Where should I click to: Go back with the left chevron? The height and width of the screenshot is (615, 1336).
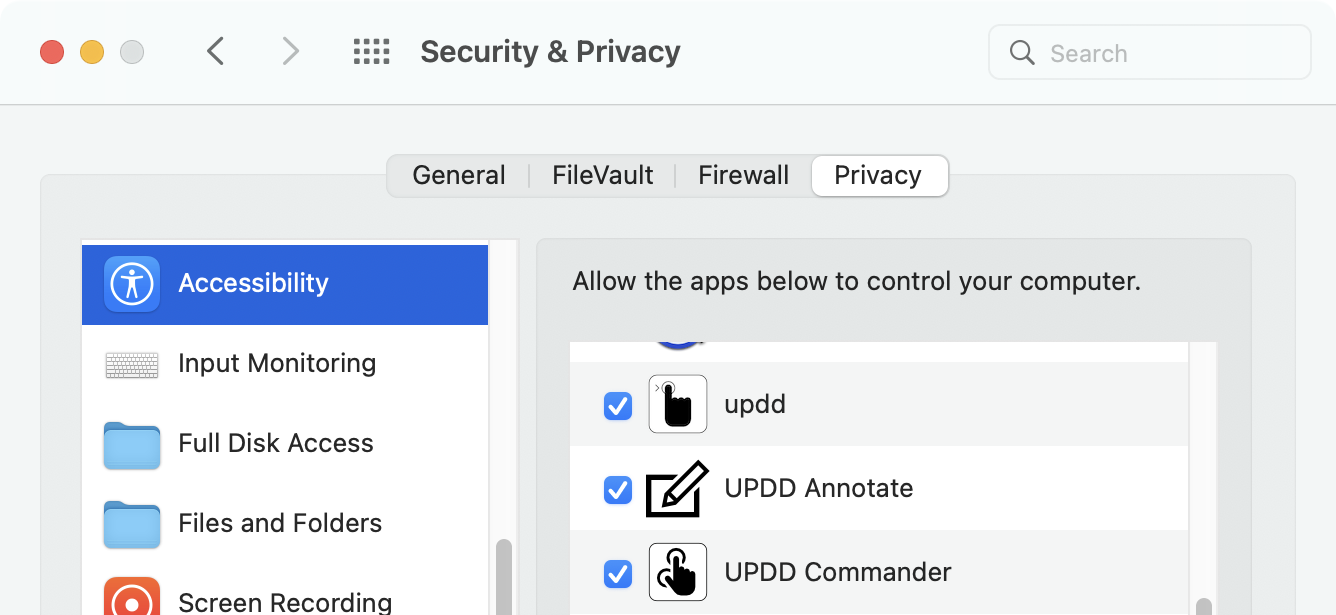215,51
